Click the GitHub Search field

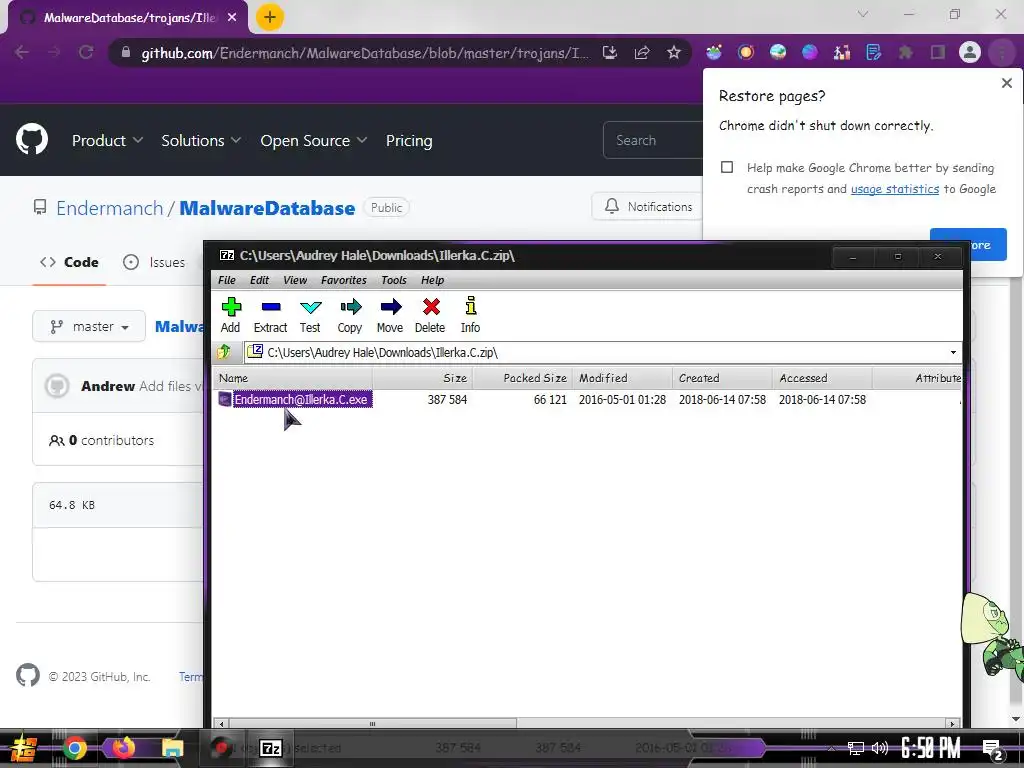653,140
